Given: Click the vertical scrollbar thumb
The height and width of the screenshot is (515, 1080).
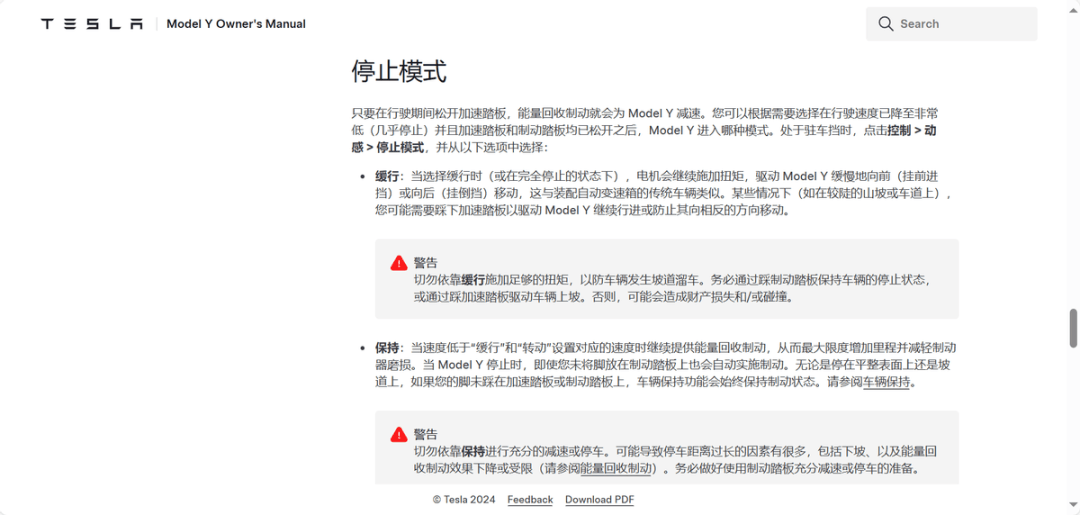Looking at the screenshot, I should 1073,328.
